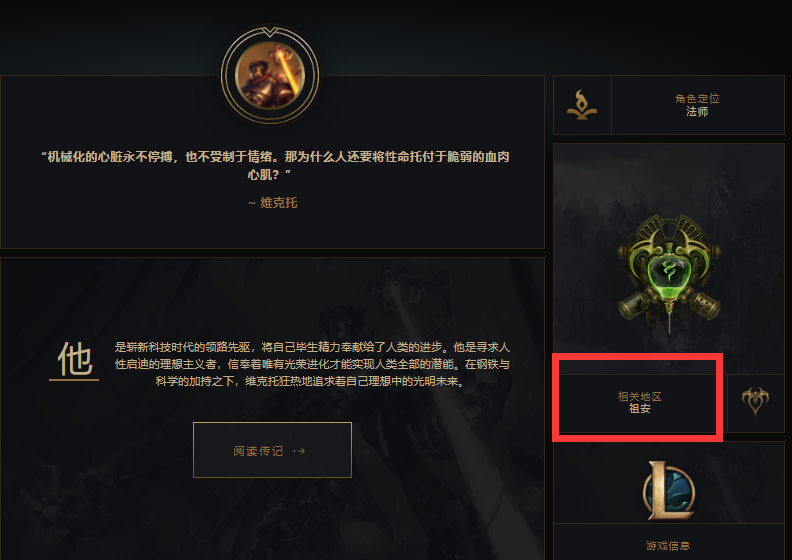This screenshot has width=792, height=560.
Task: Open the 祖安 region link
Action: [x=639, y=409]
